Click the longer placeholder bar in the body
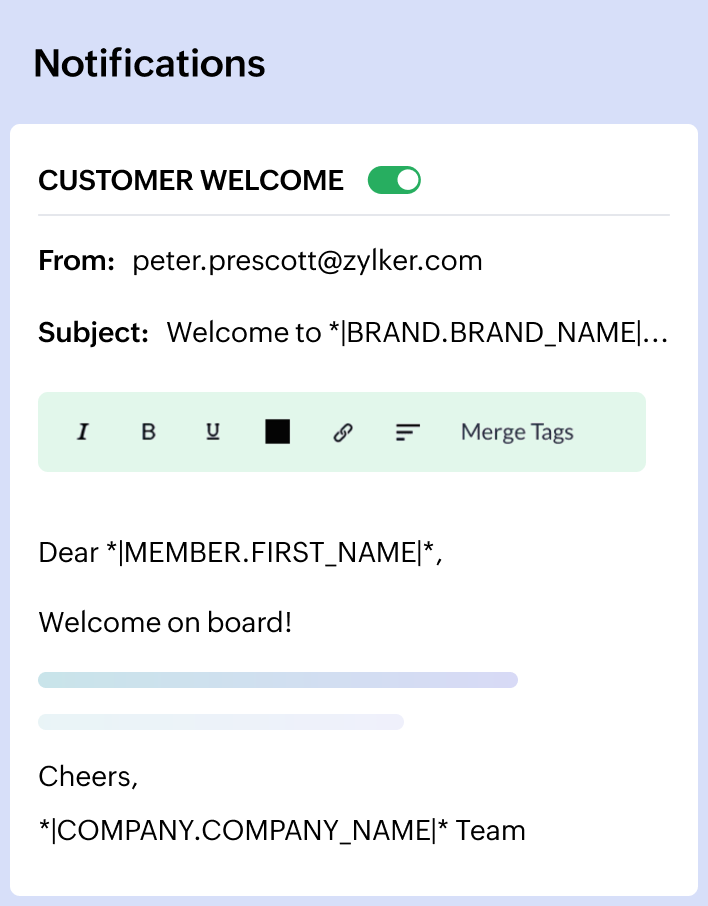The height and width of the screenshot is (906, 708). [277, 680]
